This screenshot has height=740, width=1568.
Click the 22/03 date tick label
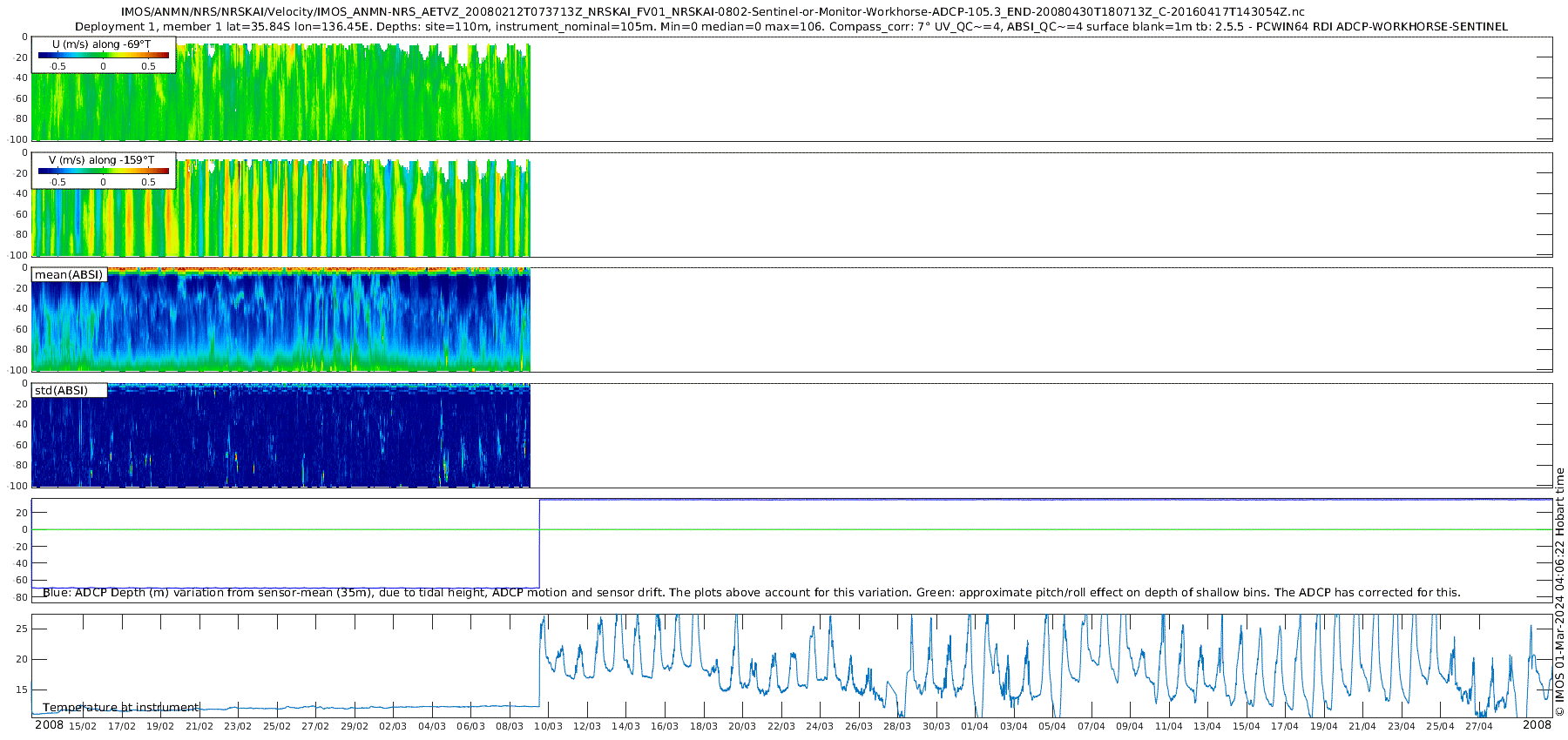[x=781, y=726]
